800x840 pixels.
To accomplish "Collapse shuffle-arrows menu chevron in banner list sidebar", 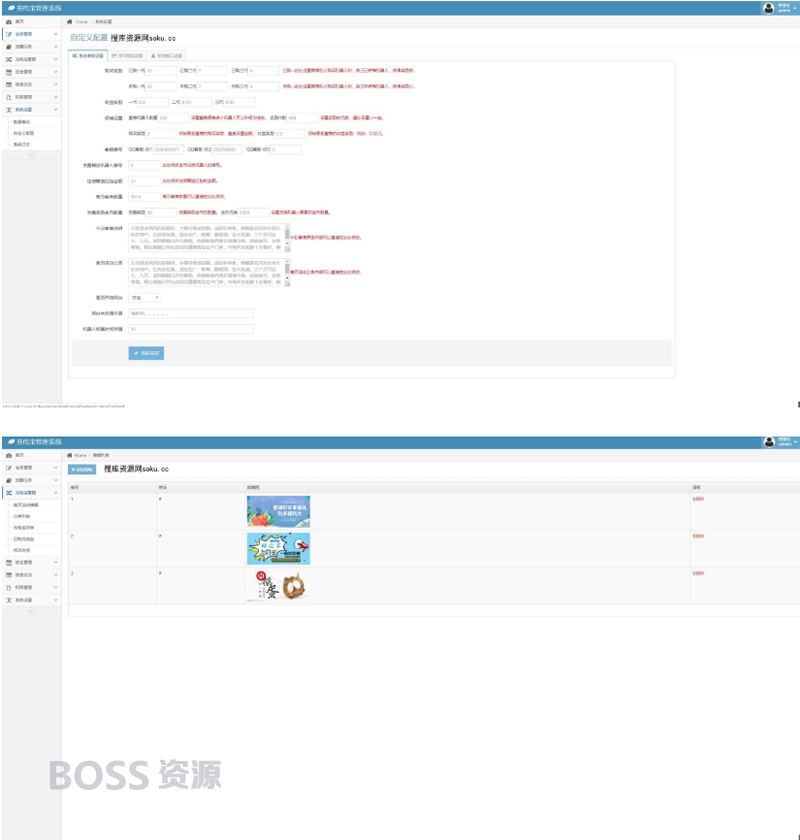I will pos(55,492).
